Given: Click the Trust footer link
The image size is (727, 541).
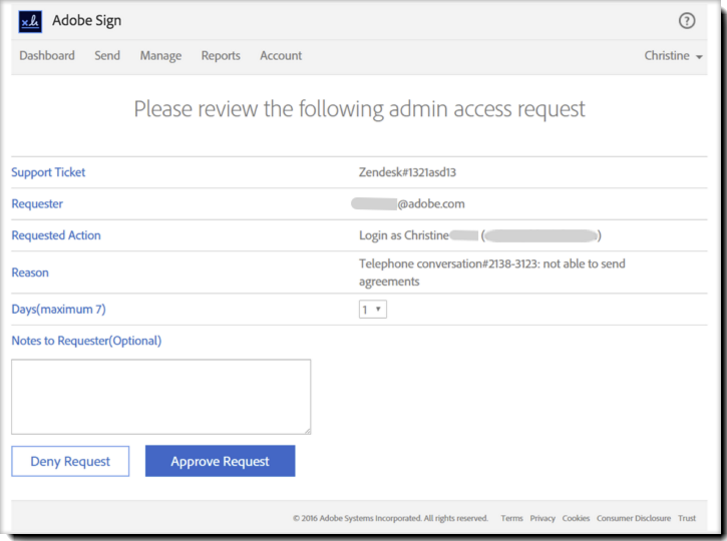Looking at the screenshot, I should [x=687, y=518].
